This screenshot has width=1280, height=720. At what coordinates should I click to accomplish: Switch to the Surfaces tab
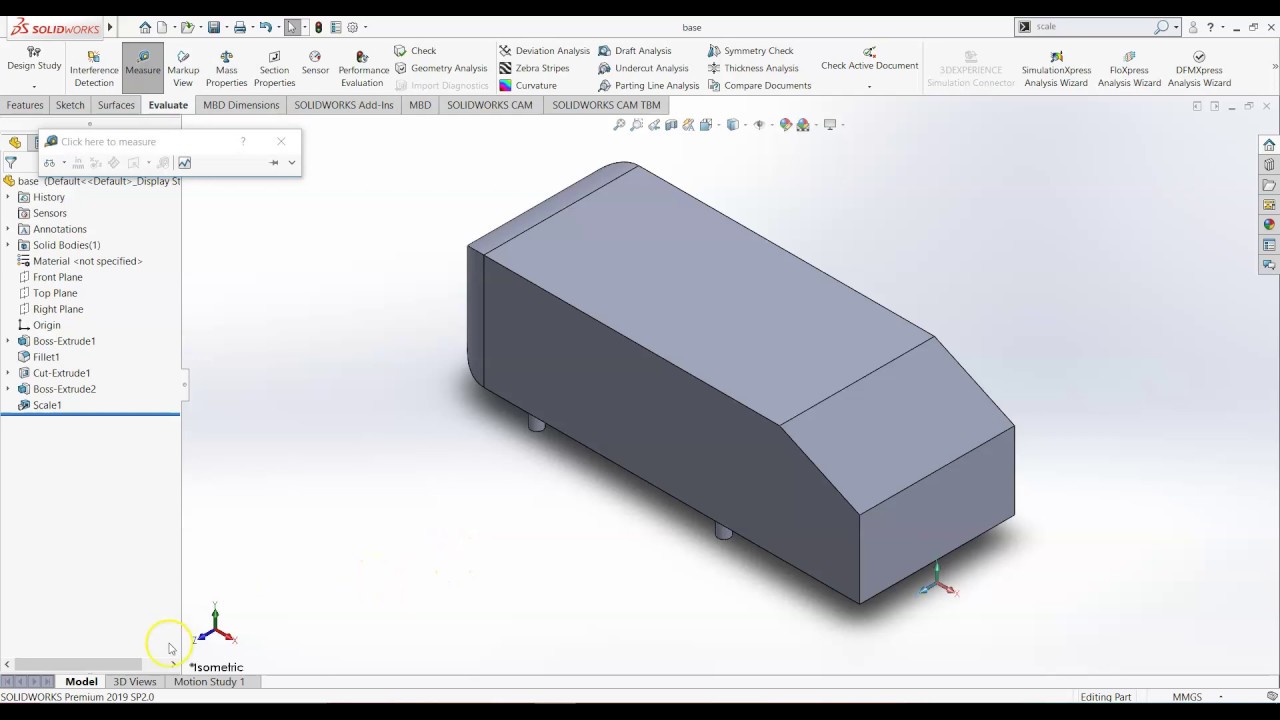116,105
